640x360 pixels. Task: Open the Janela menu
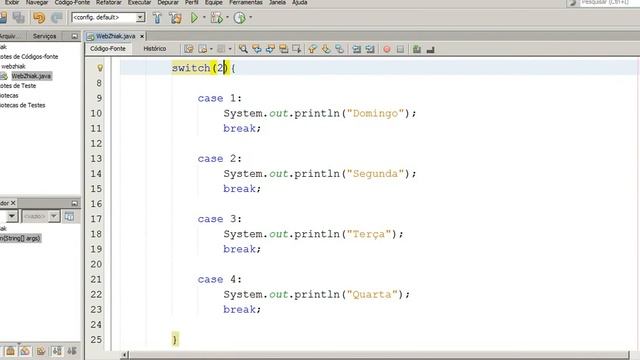(x=277, y=3)
